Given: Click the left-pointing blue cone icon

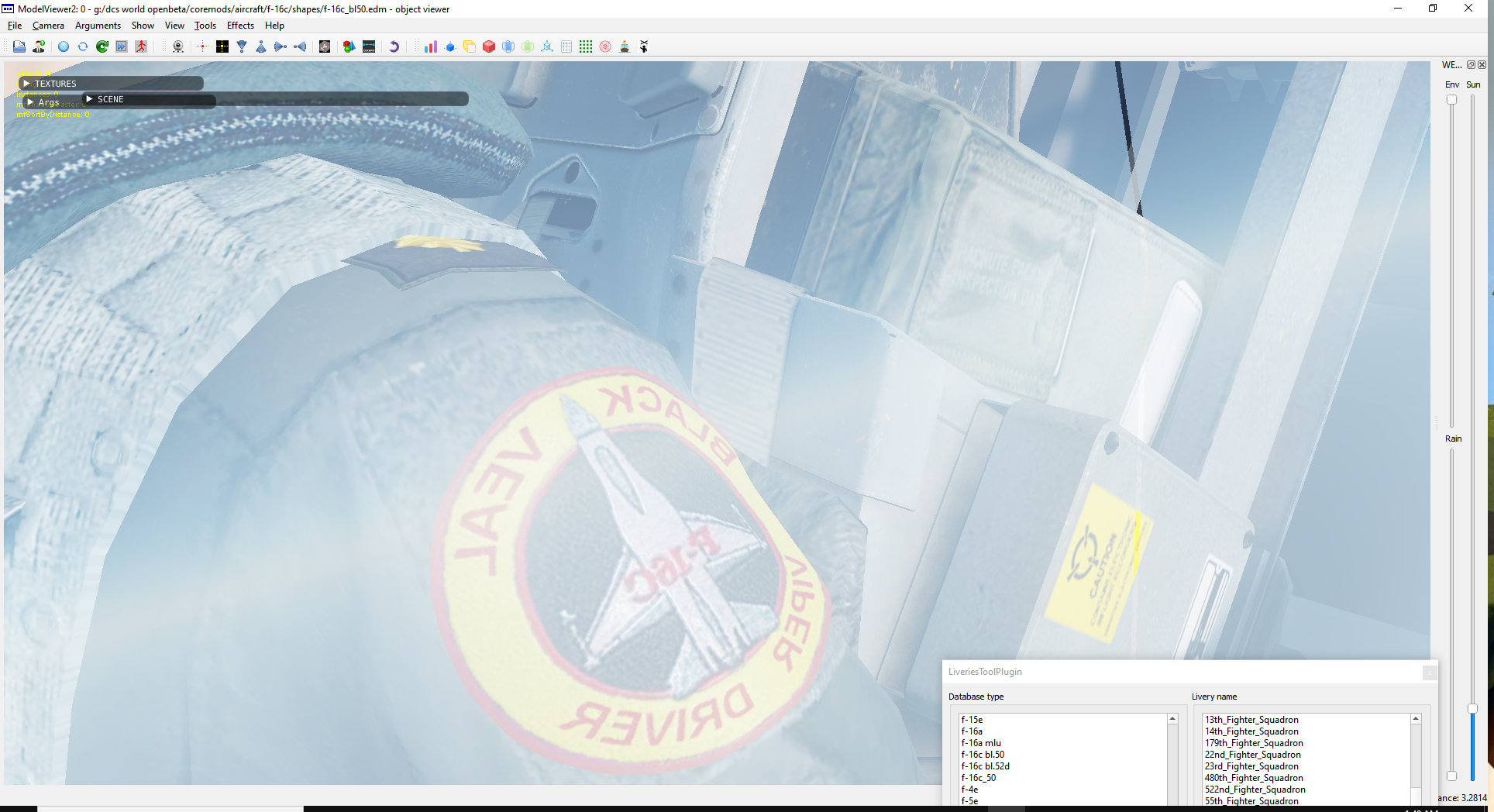Looking at the screenshot, I should coord(300,46).
